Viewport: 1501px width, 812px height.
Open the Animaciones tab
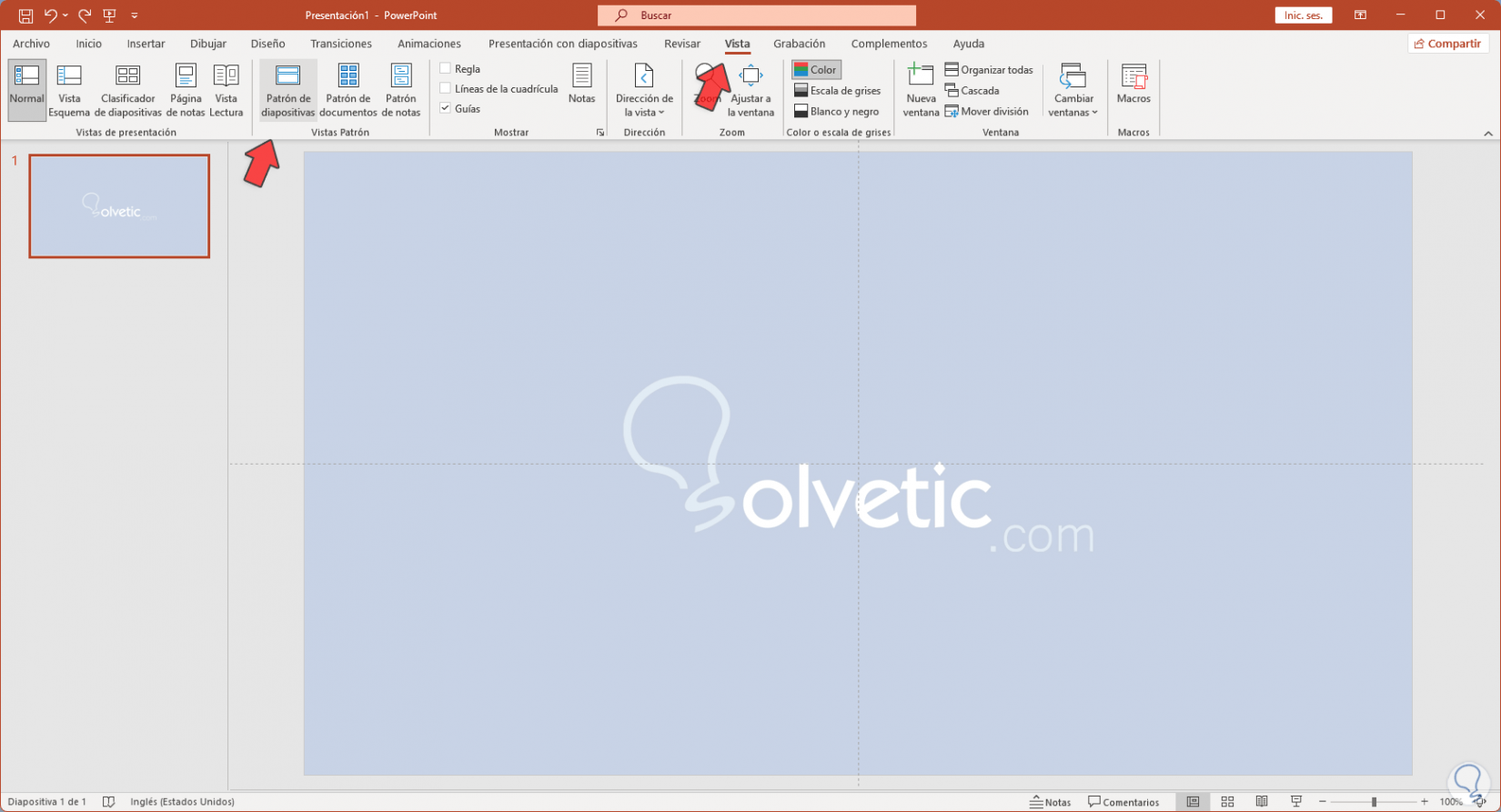coord(429,44)
